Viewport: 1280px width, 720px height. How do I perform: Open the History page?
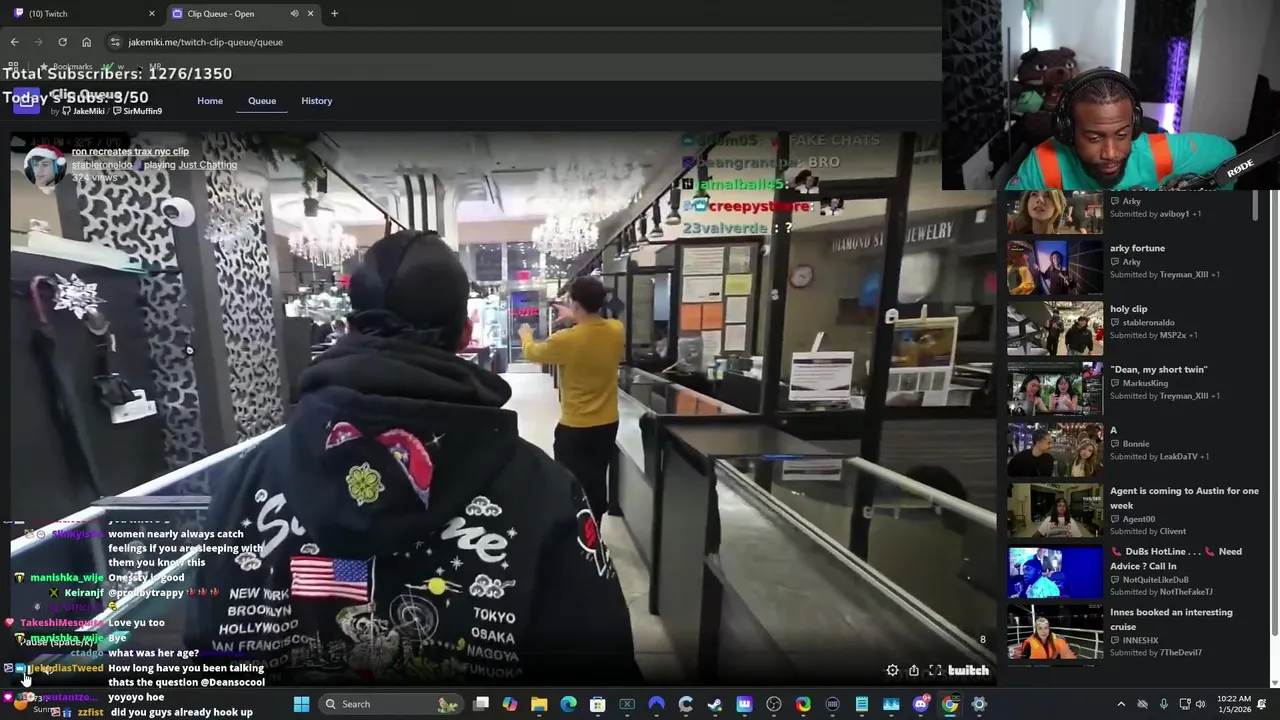316,101
